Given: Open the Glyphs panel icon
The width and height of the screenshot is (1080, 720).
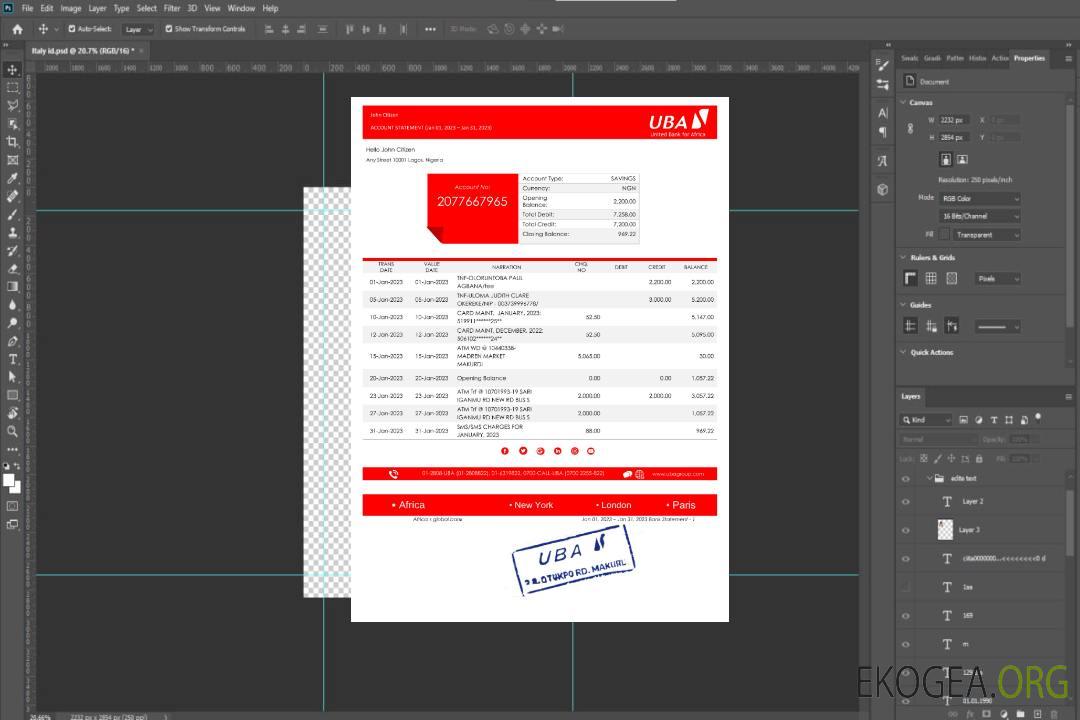Looking at the screenshot, I should coord(883,161).
